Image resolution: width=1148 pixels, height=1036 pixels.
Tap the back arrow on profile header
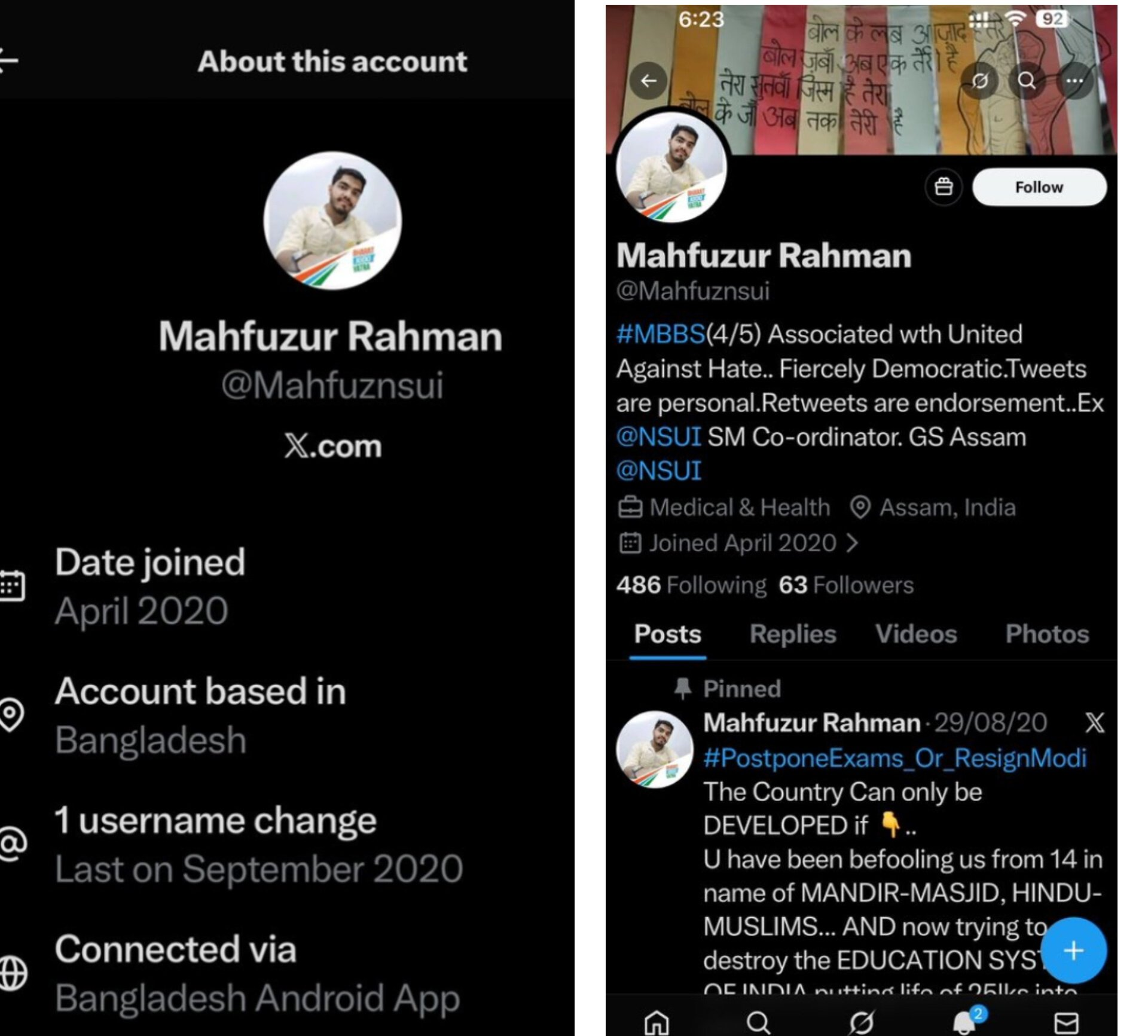649,80
